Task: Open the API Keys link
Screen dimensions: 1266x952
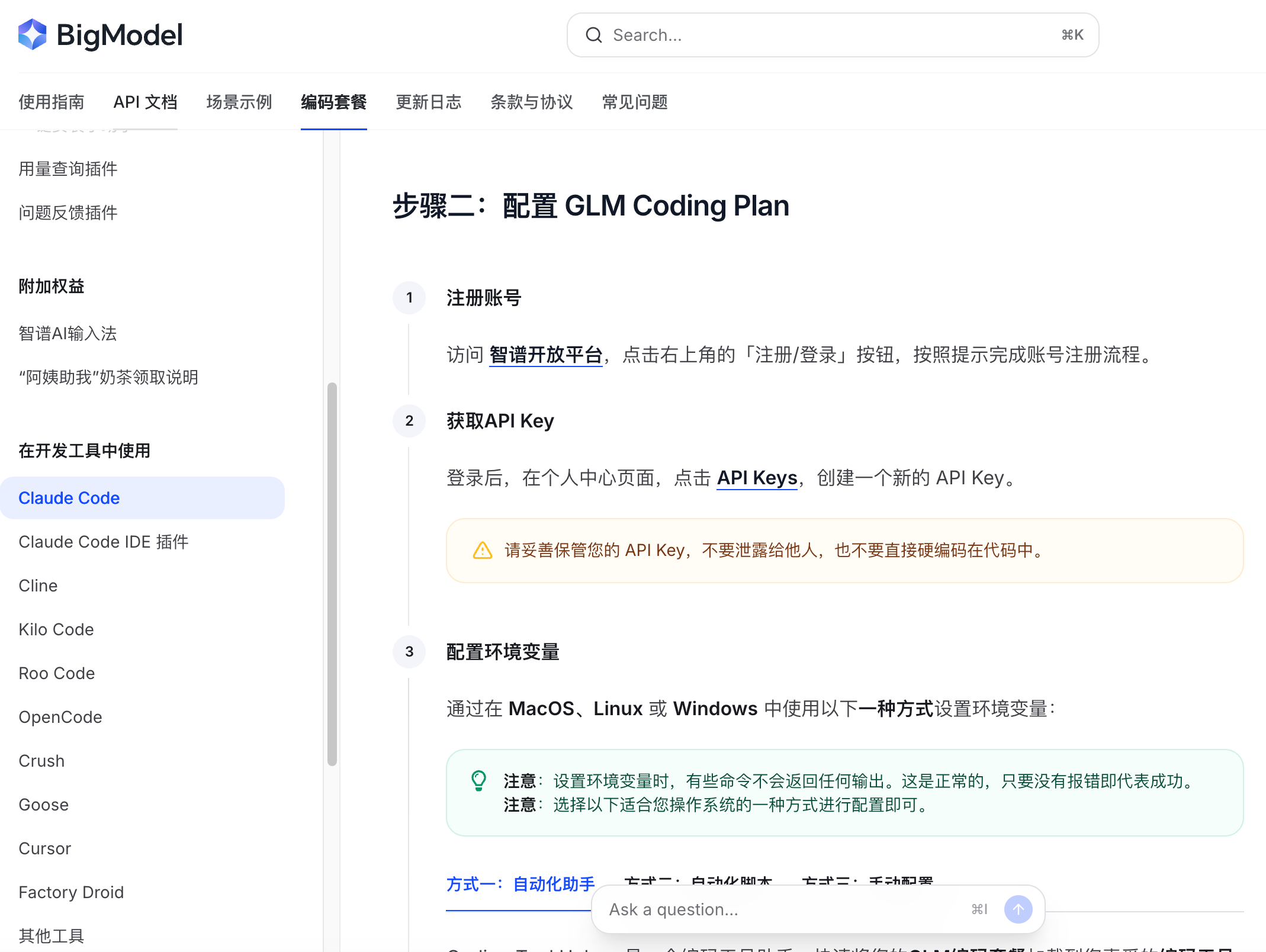Action: tap(757, 478)
